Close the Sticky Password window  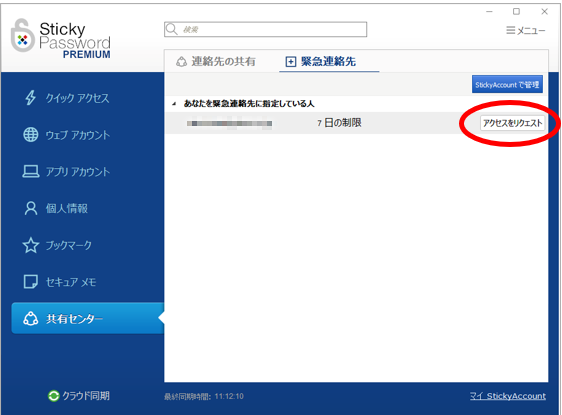[544, 11]
